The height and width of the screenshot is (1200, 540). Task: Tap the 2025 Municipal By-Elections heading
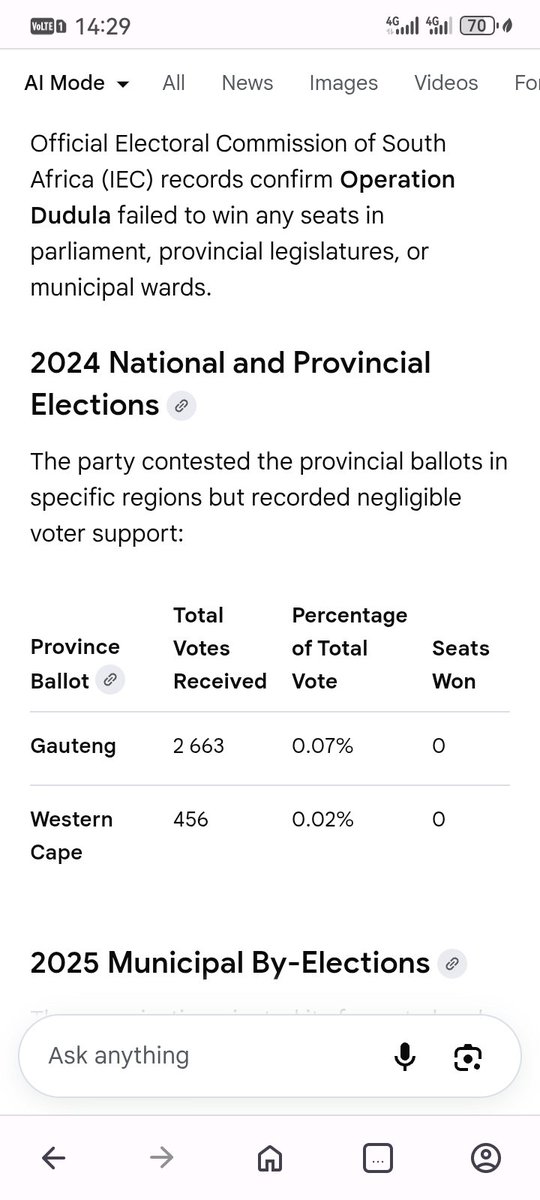point(230,963)
